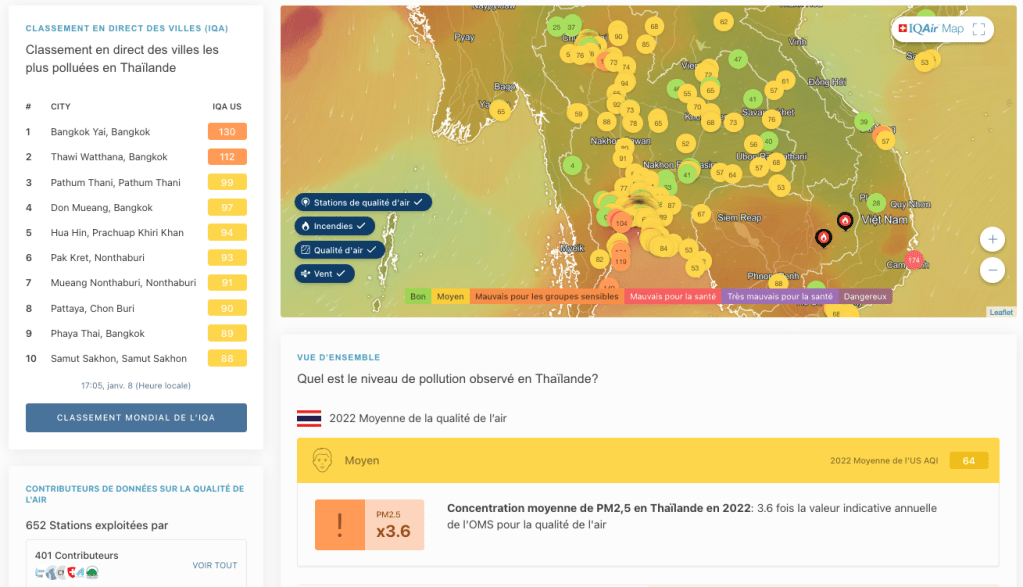
Task: Select Hua Hin, Prachuap Khiri Khan row
Action: coord(117,233)
